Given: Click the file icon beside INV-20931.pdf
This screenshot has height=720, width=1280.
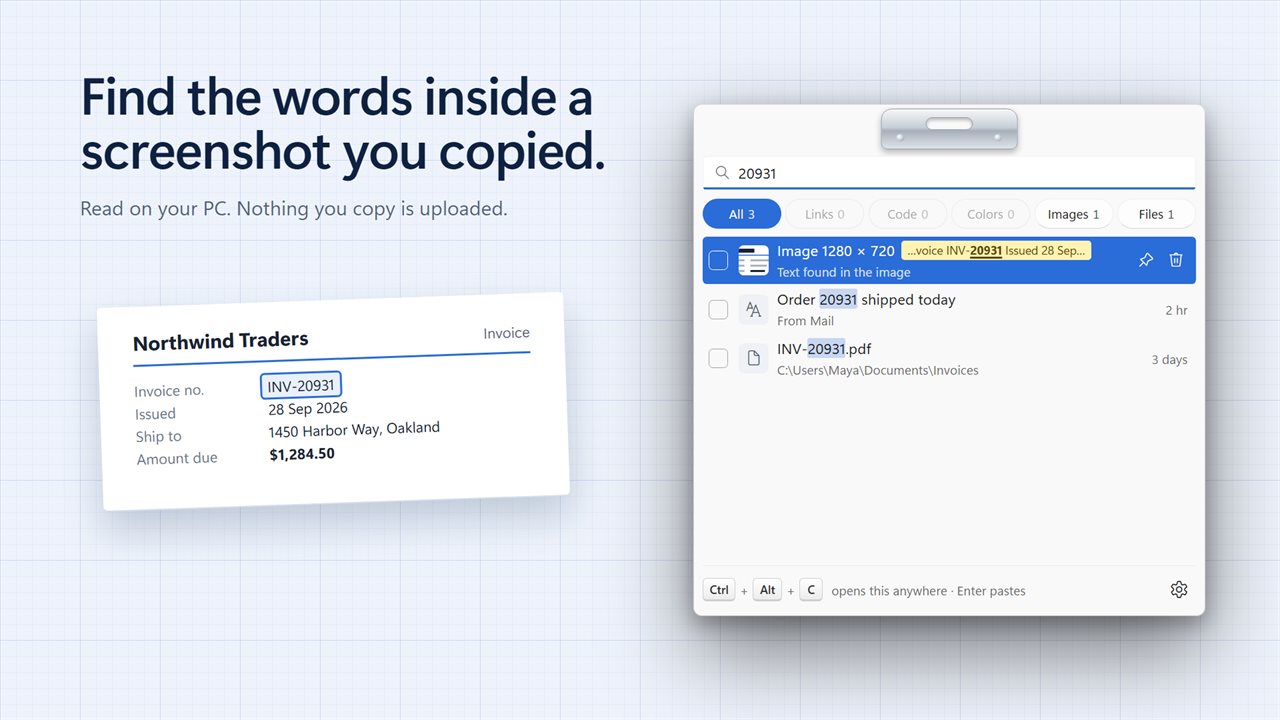Looking at the screenshot, I should [x=753, y=358].
